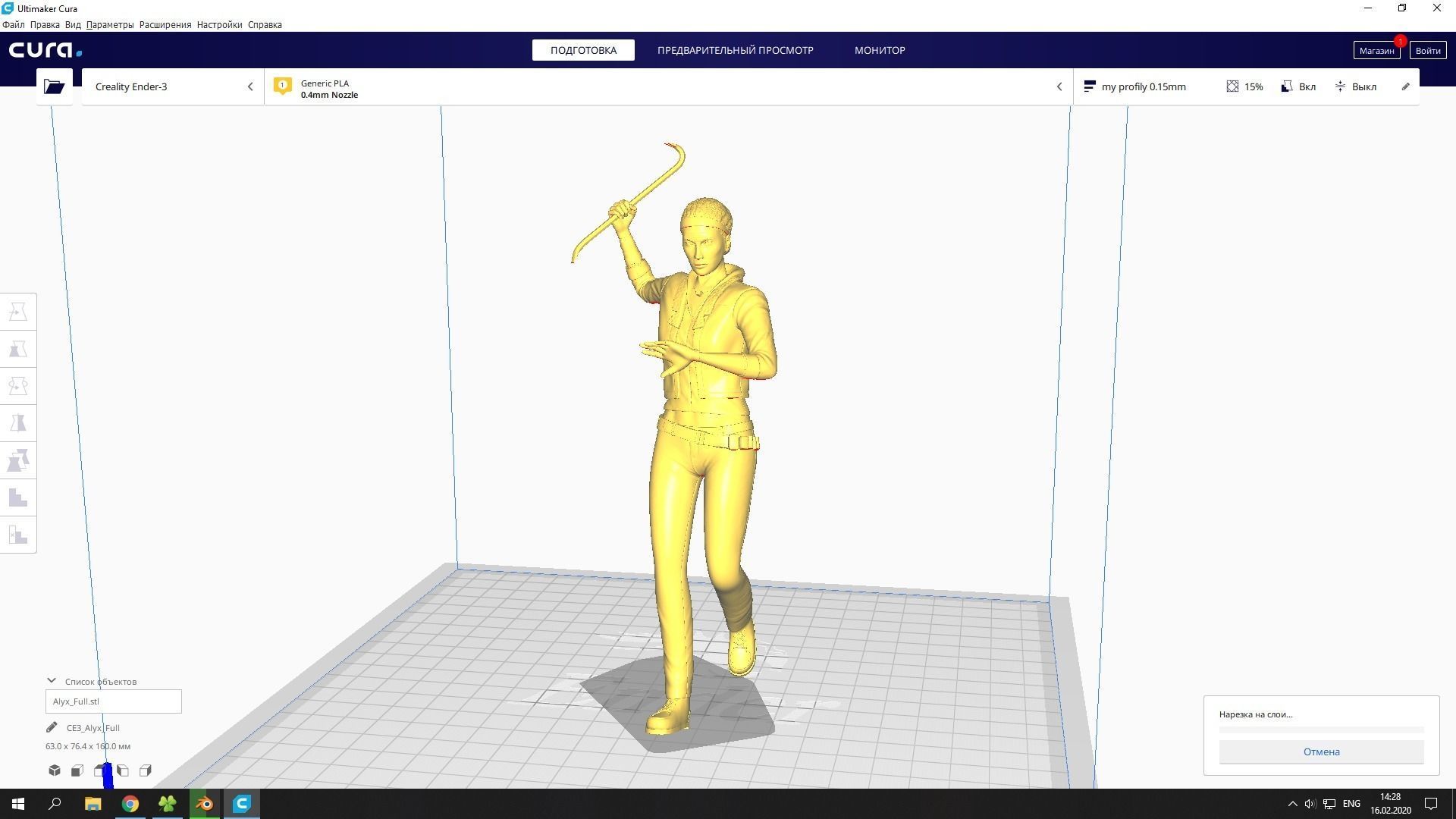
Task: Open the Вид menu
Action: 73,24
